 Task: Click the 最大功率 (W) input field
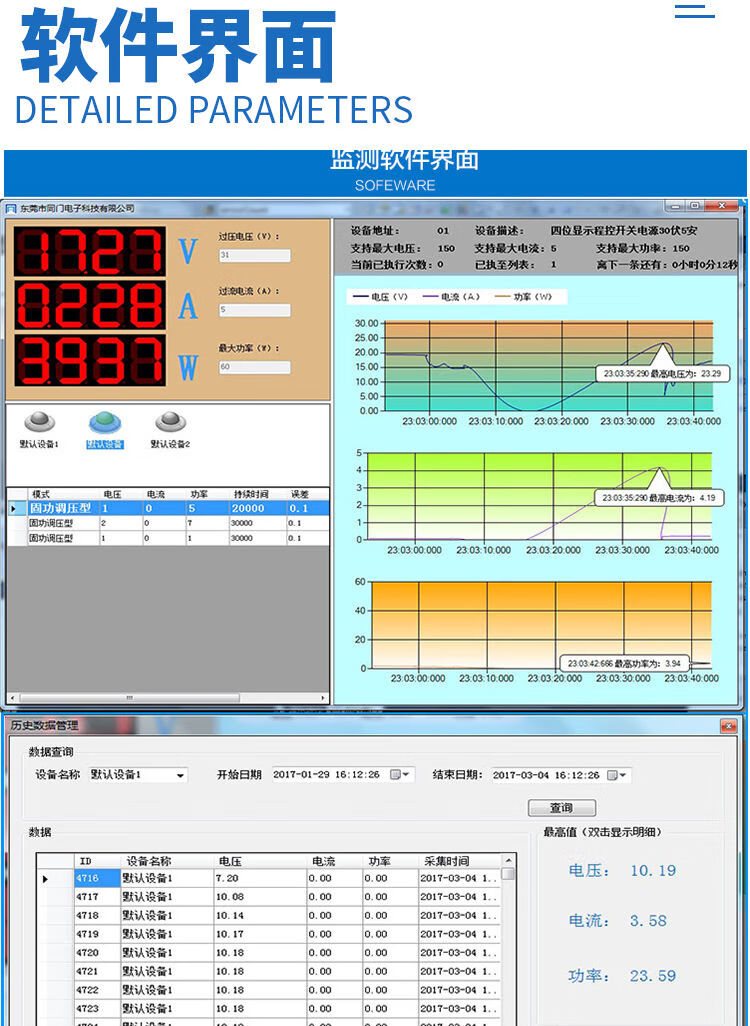point(254,367)
